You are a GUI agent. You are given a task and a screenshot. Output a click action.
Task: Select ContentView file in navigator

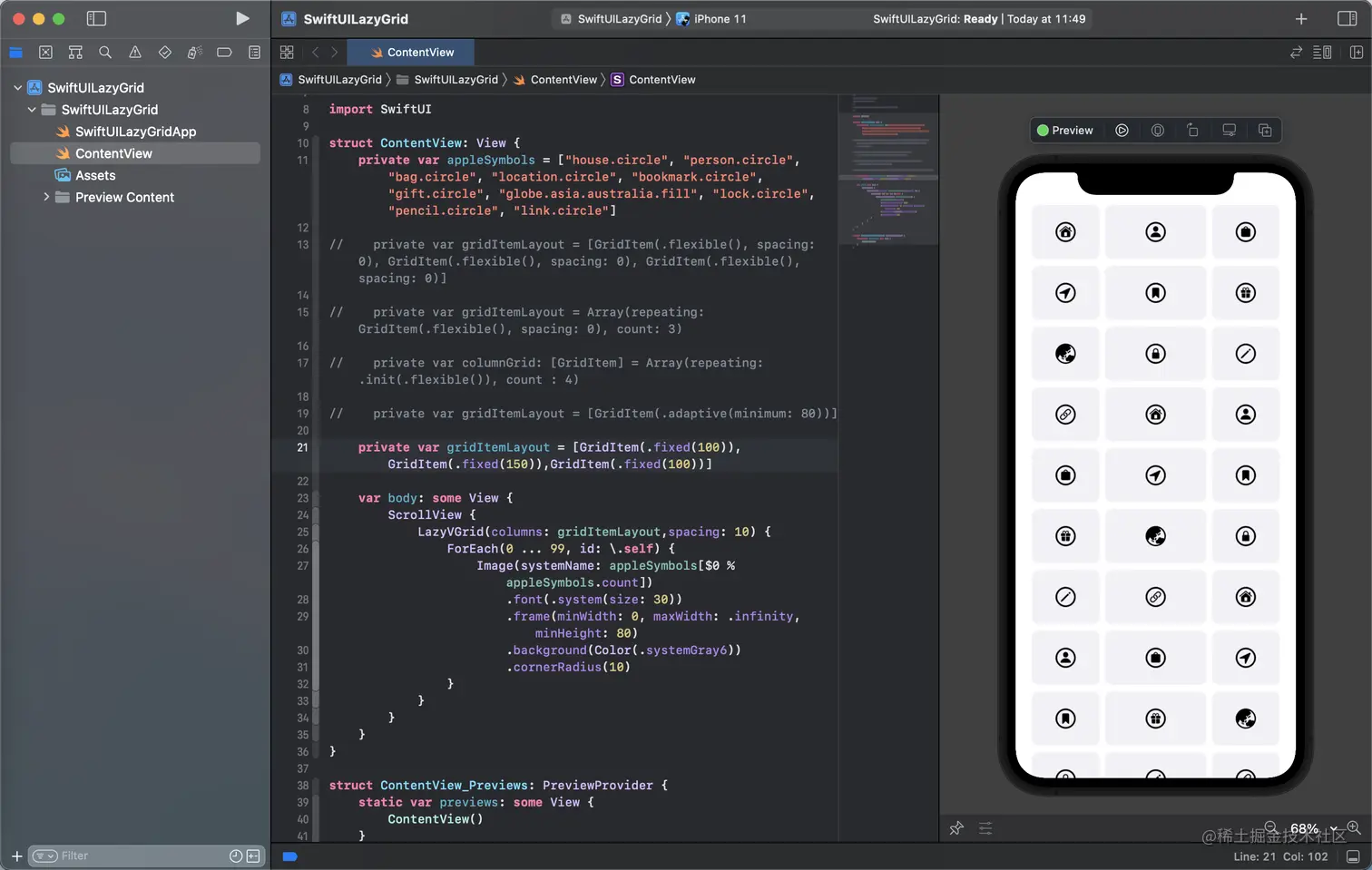pyautogui.click(x=135, y=153)
